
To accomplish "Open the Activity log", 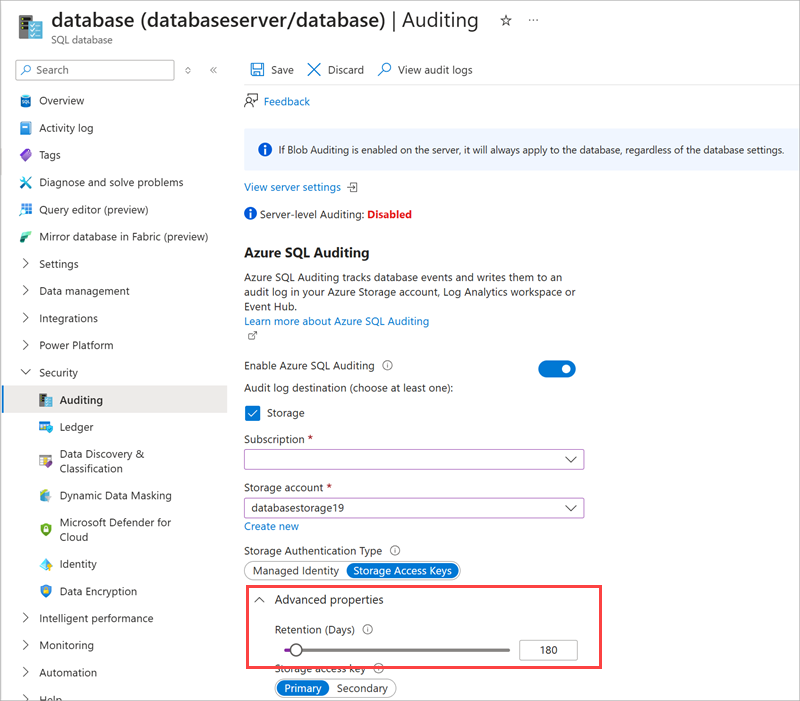I will pyautogui.click(x=66, y=128).
